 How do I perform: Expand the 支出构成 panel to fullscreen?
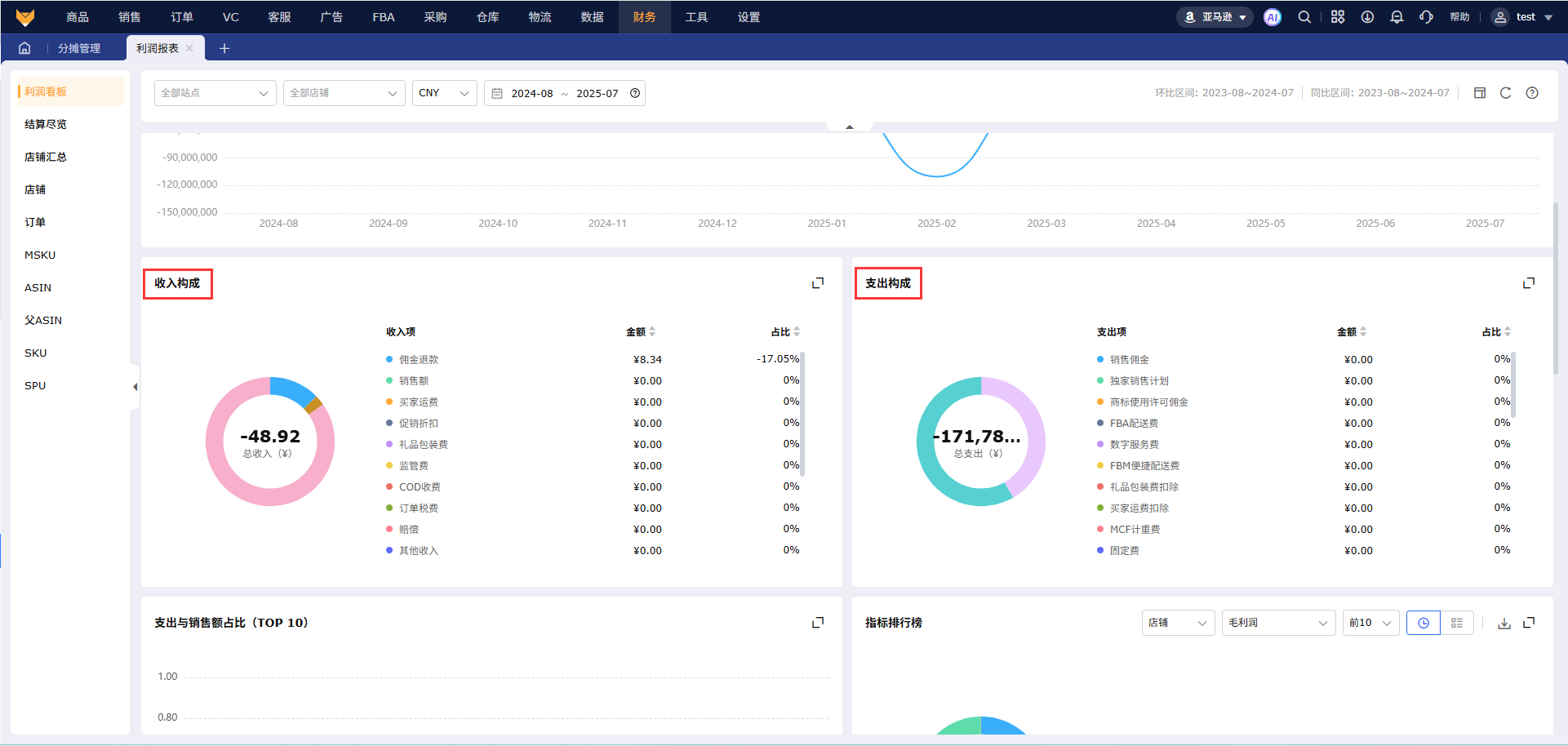(1529, 283)
